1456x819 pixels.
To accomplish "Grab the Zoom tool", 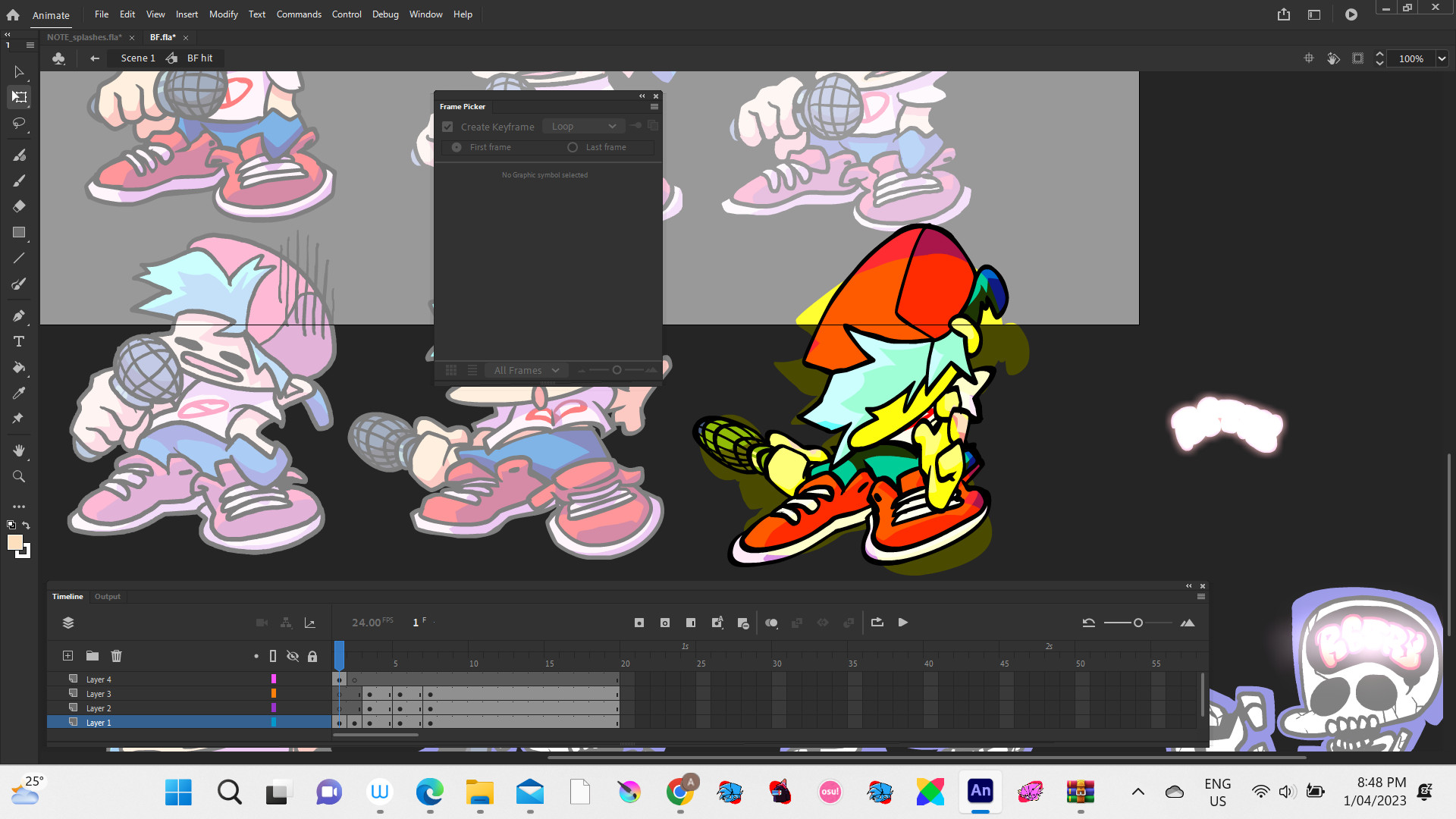I will (19, 476).
